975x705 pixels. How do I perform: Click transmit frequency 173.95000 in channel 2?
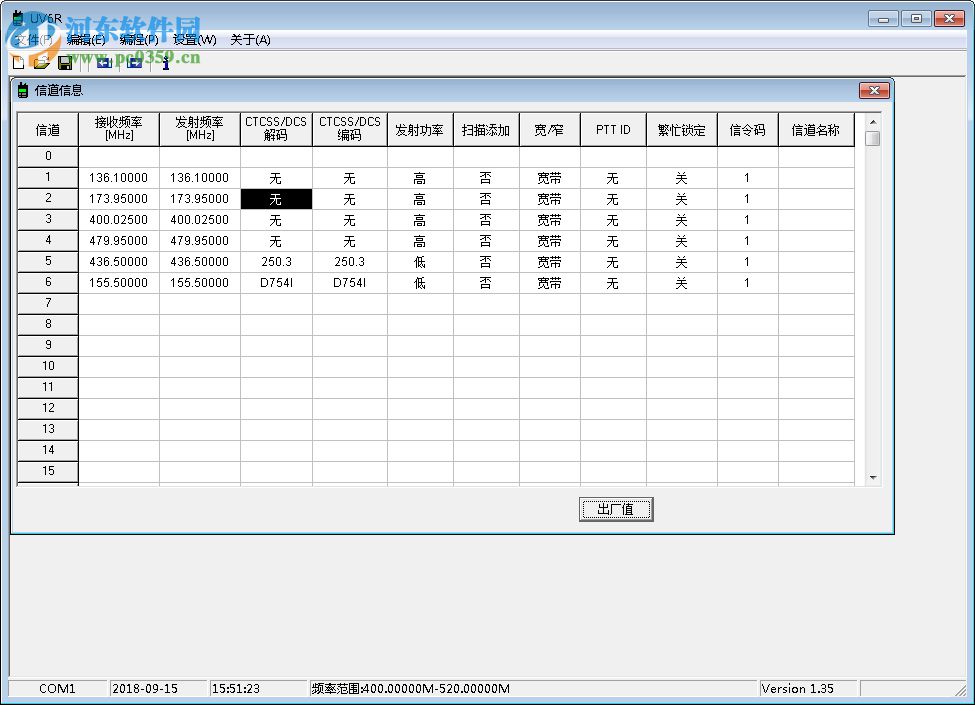[x=200, y=200]
